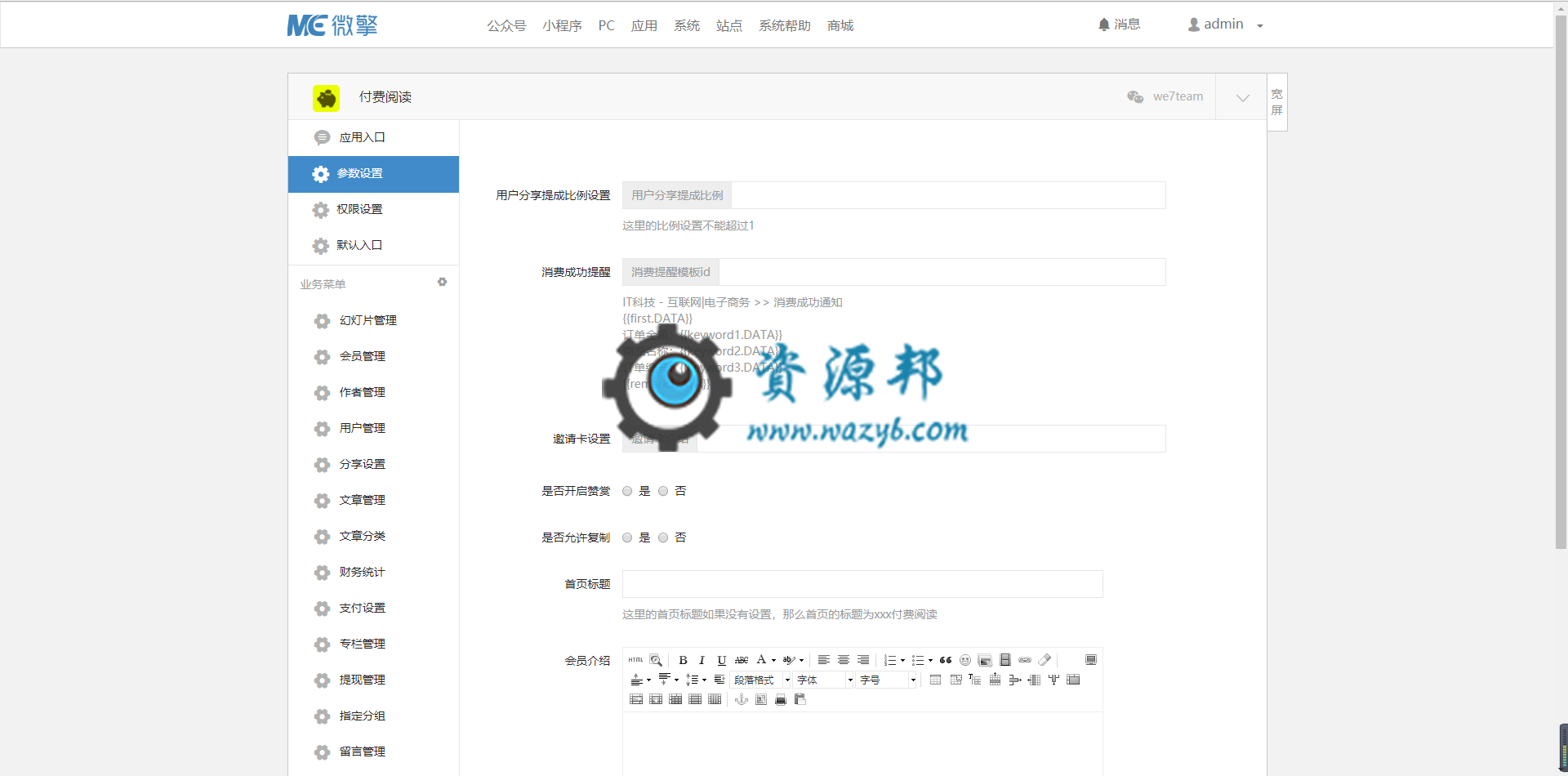
Task: Click the text indent editor icon
Action: [x=719, y=680]
